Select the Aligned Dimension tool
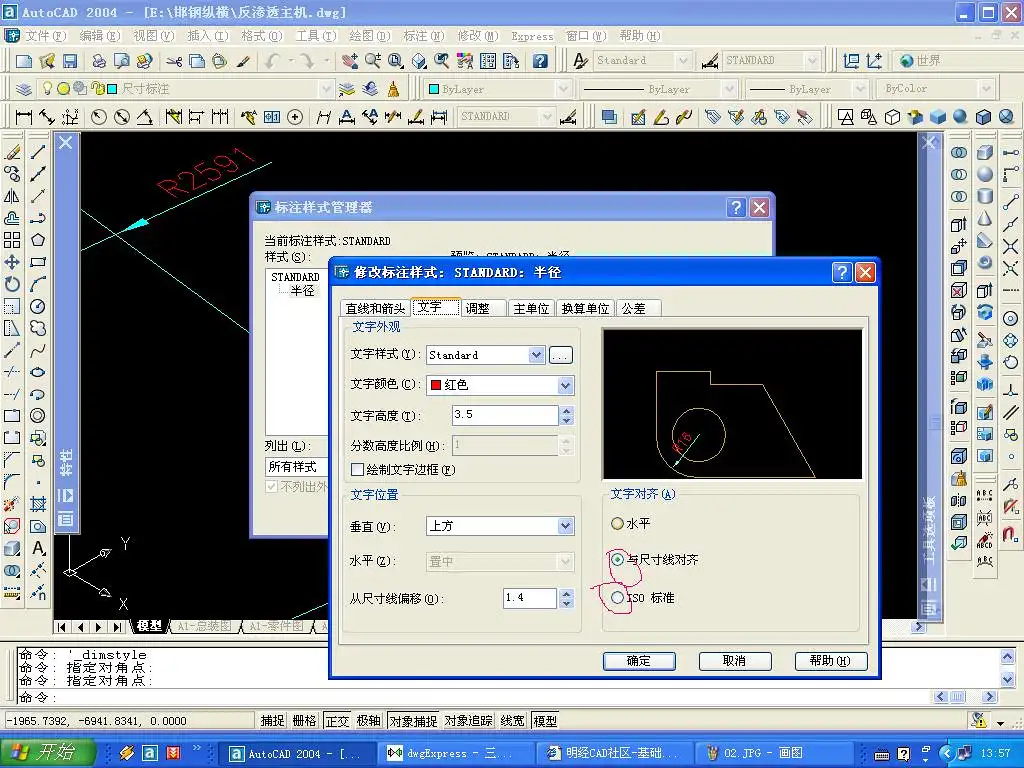The image size is (1024, 768). click(x=46, y=117)
